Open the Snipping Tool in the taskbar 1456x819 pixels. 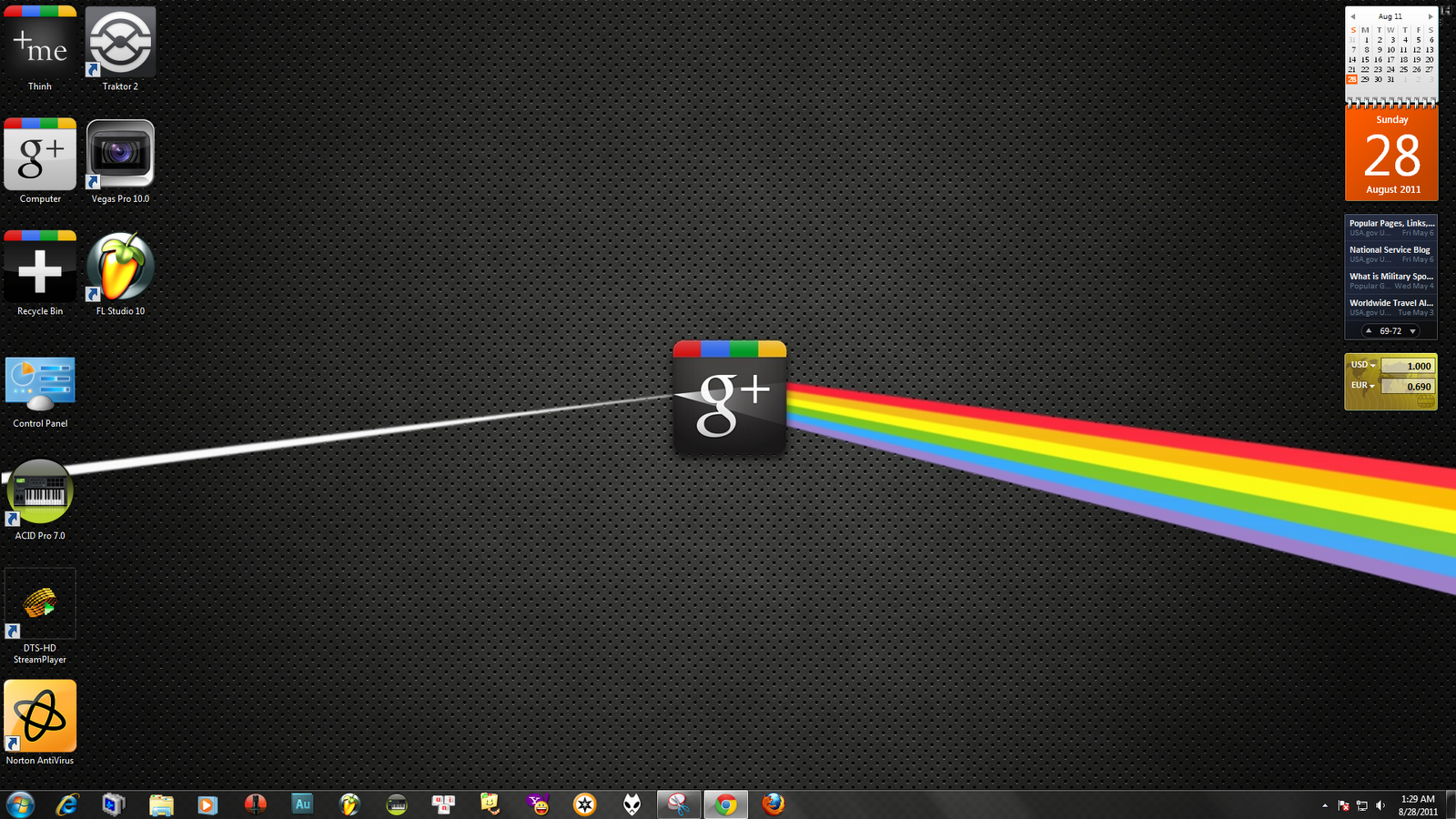(679, 804)
